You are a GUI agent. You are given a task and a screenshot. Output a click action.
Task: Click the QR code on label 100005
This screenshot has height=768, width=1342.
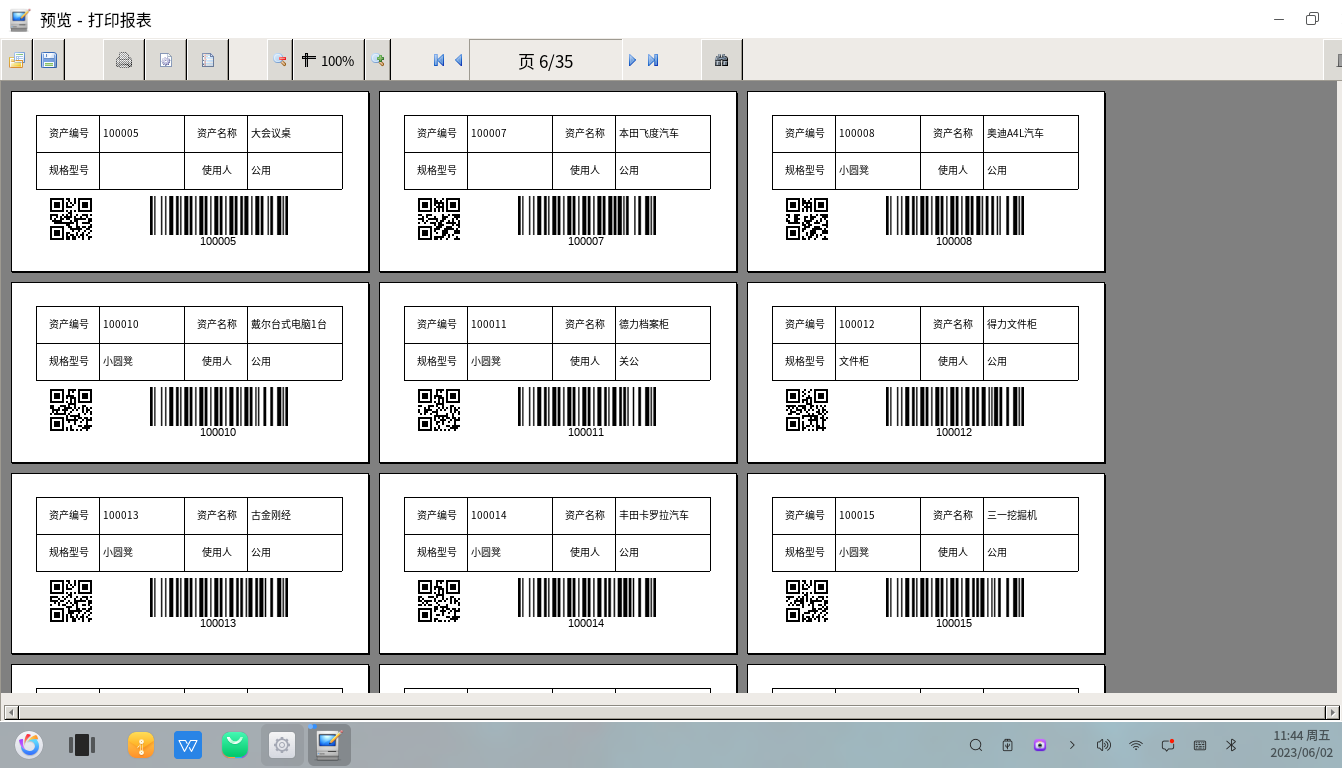coord(71,219)
